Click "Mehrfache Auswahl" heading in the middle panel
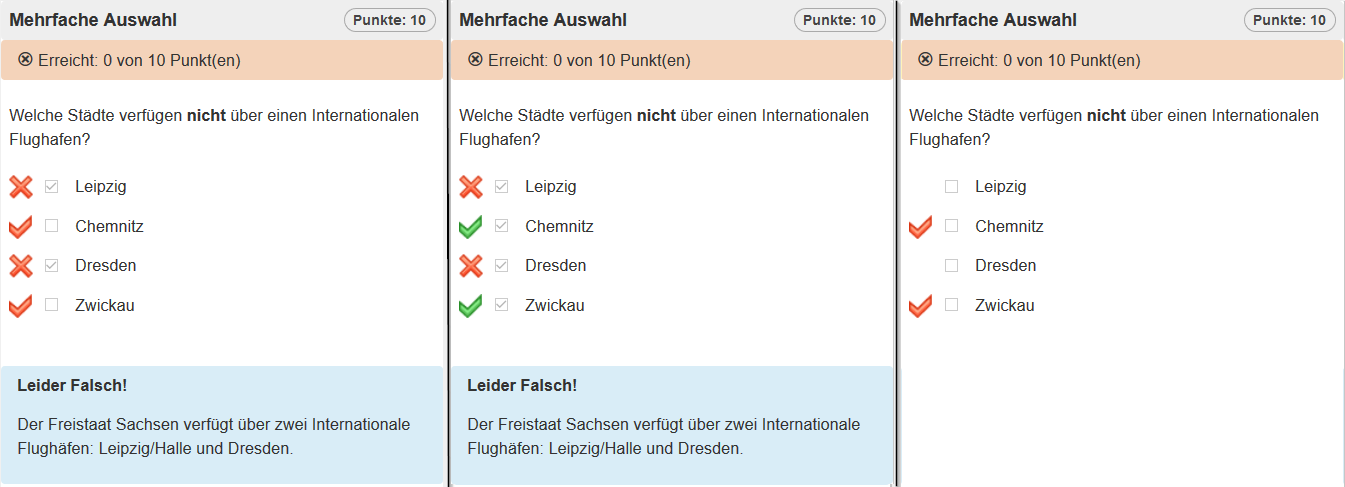Viewport: 1345px width, 487px height. click(x=543, y=20)
